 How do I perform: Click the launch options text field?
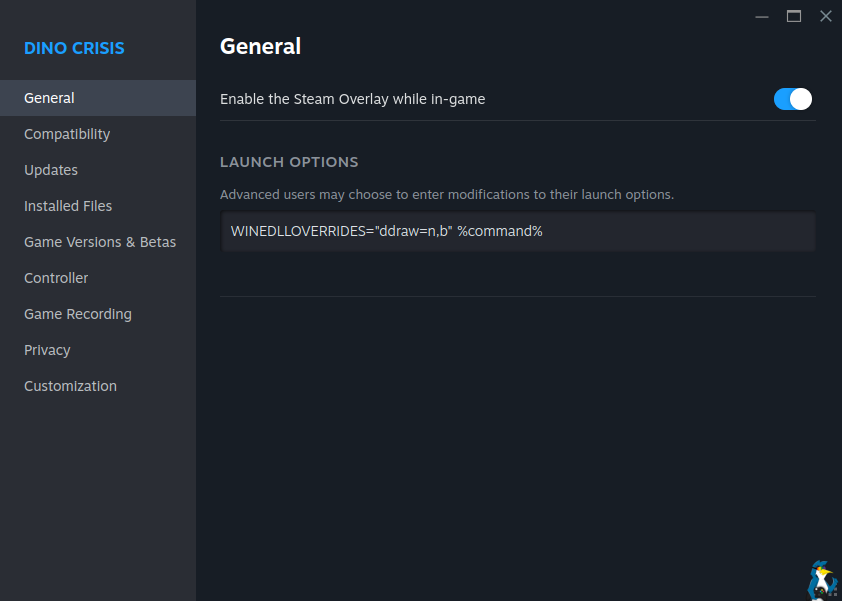[x=518, y=231]
